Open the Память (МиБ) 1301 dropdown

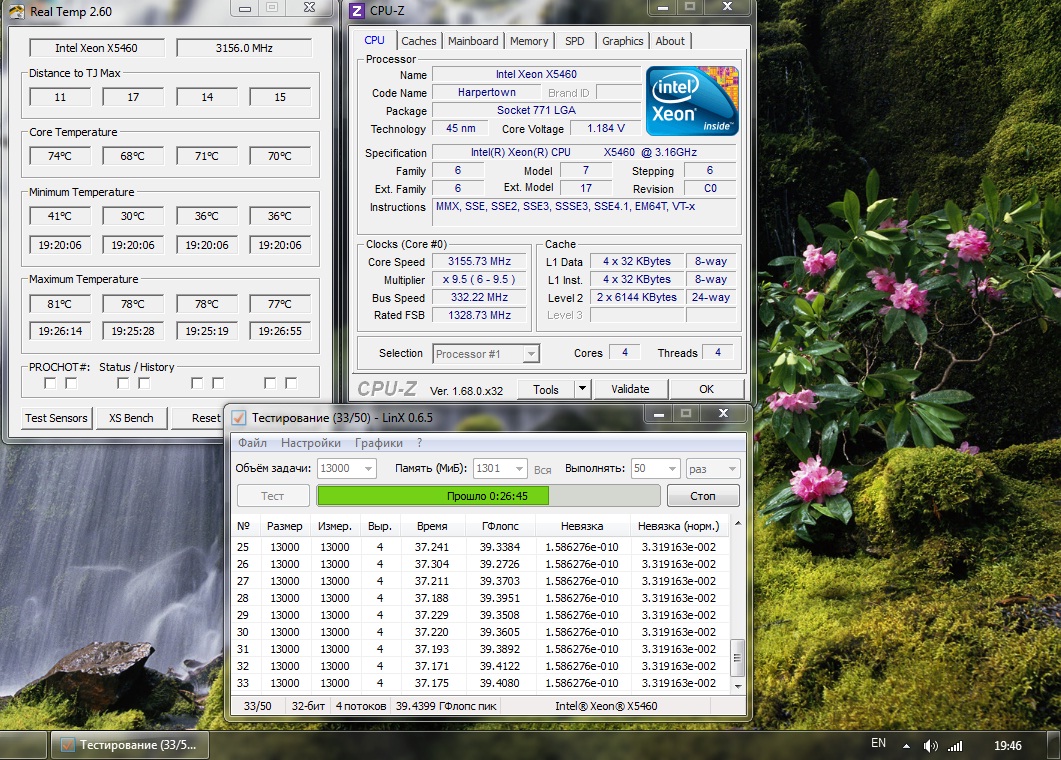tap(499, 468)
